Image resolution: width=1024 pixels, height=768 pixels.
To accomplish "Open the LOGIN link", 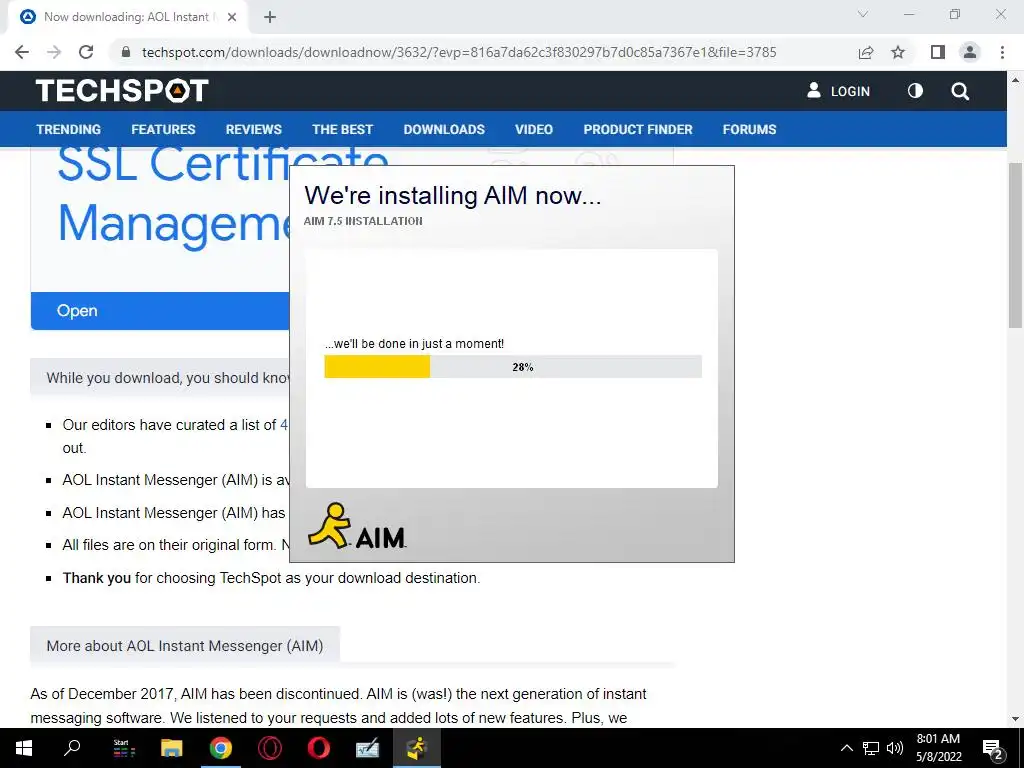I will point(839,91).
